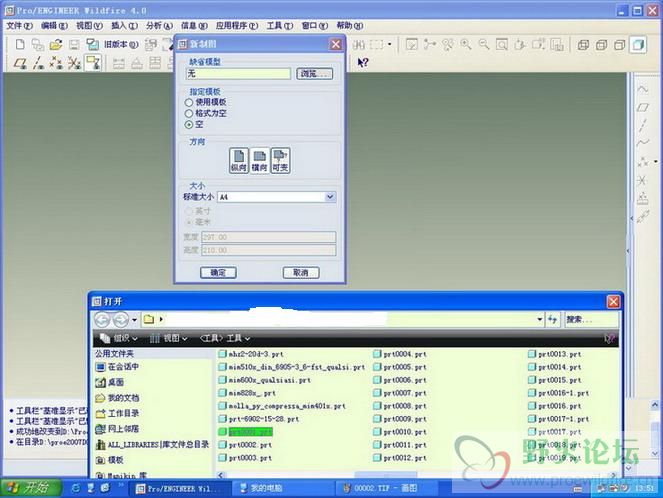Select the wireframe display style icon
Screen dimensions: 663x498
tap(583, 44)
